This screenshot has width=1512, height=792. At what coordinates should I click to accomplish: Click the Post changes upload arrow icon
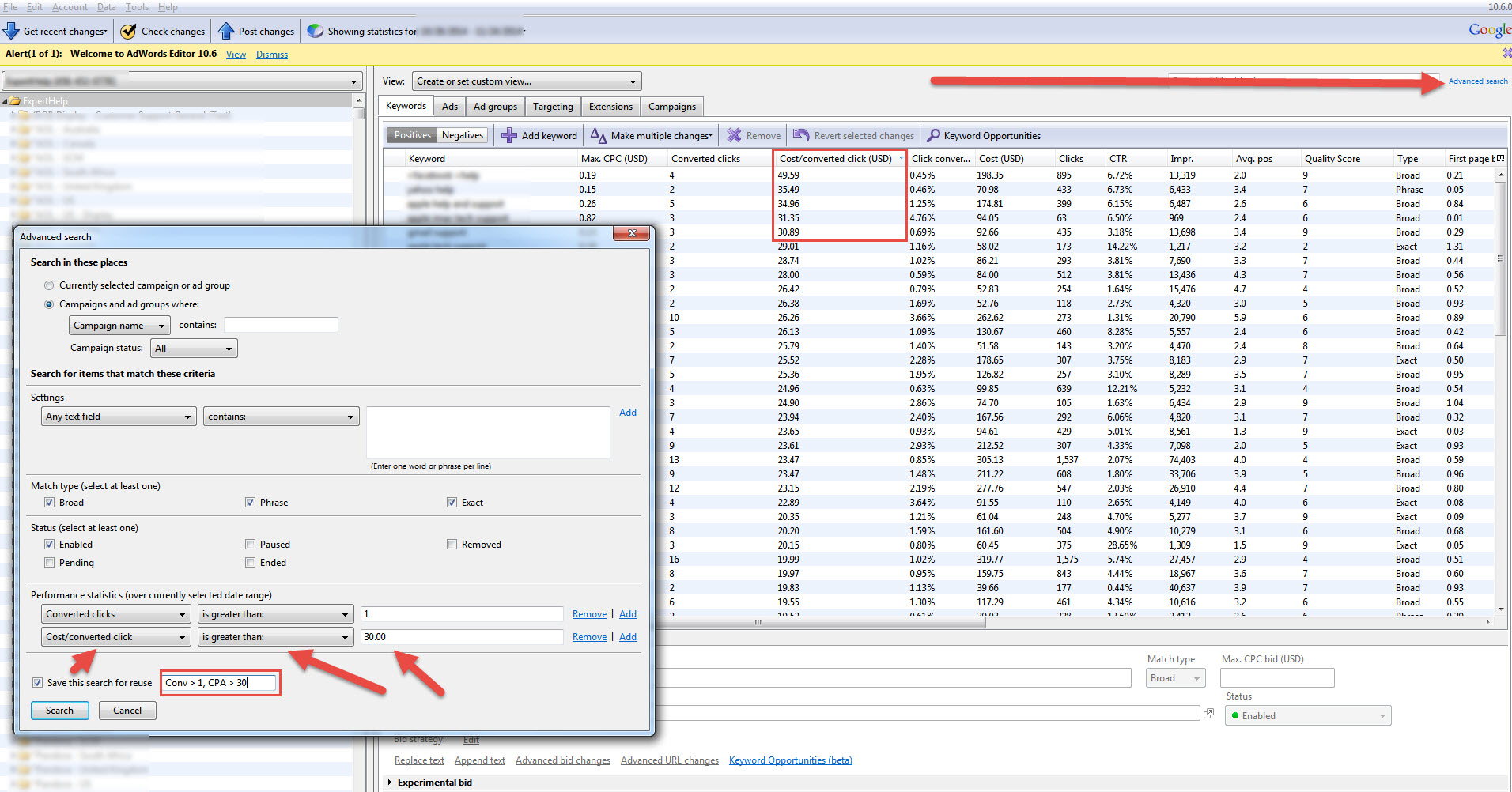coord(226,31)
